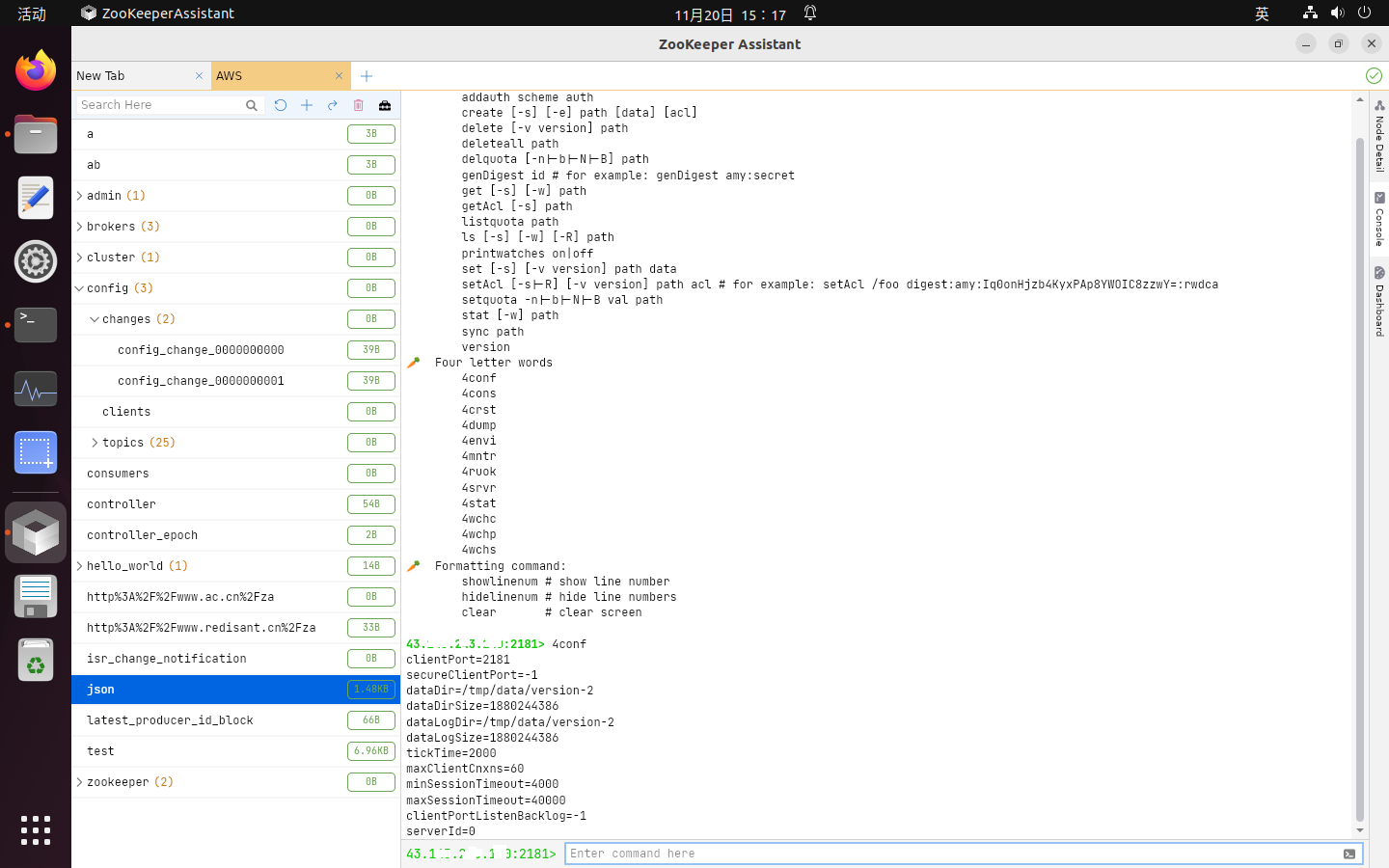The width and height of the screenshot is (1389, 868).
Task: Expand the cluster node
Action: (x=79, y=258)
